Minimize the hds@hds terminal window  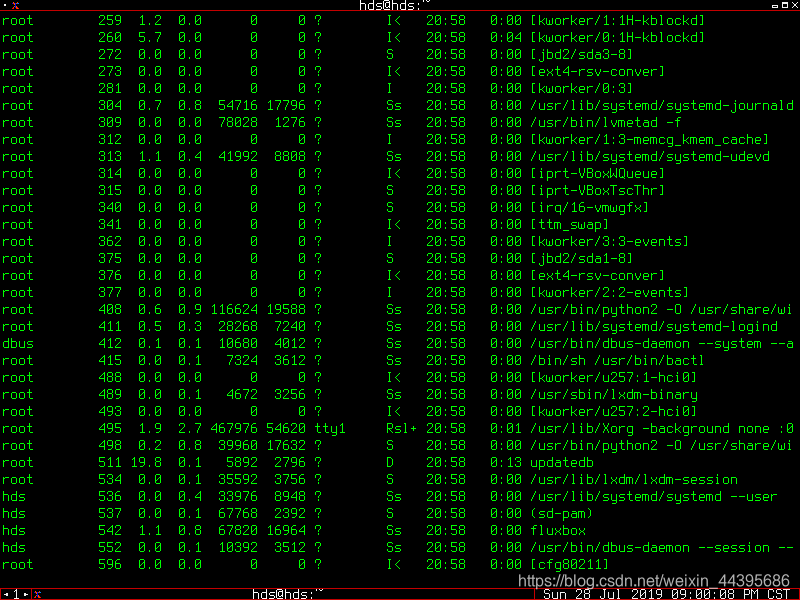coord(775,6)
